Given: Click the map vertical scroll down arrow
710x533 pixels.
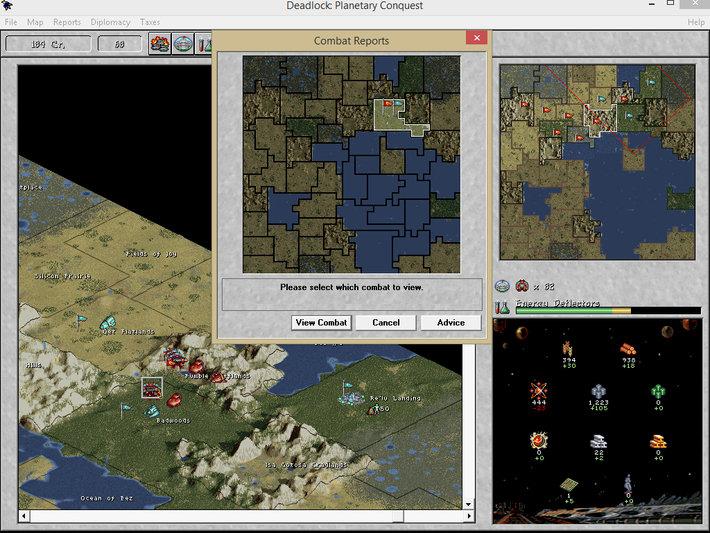Looking at the screenshot, I should pos(469,504).
